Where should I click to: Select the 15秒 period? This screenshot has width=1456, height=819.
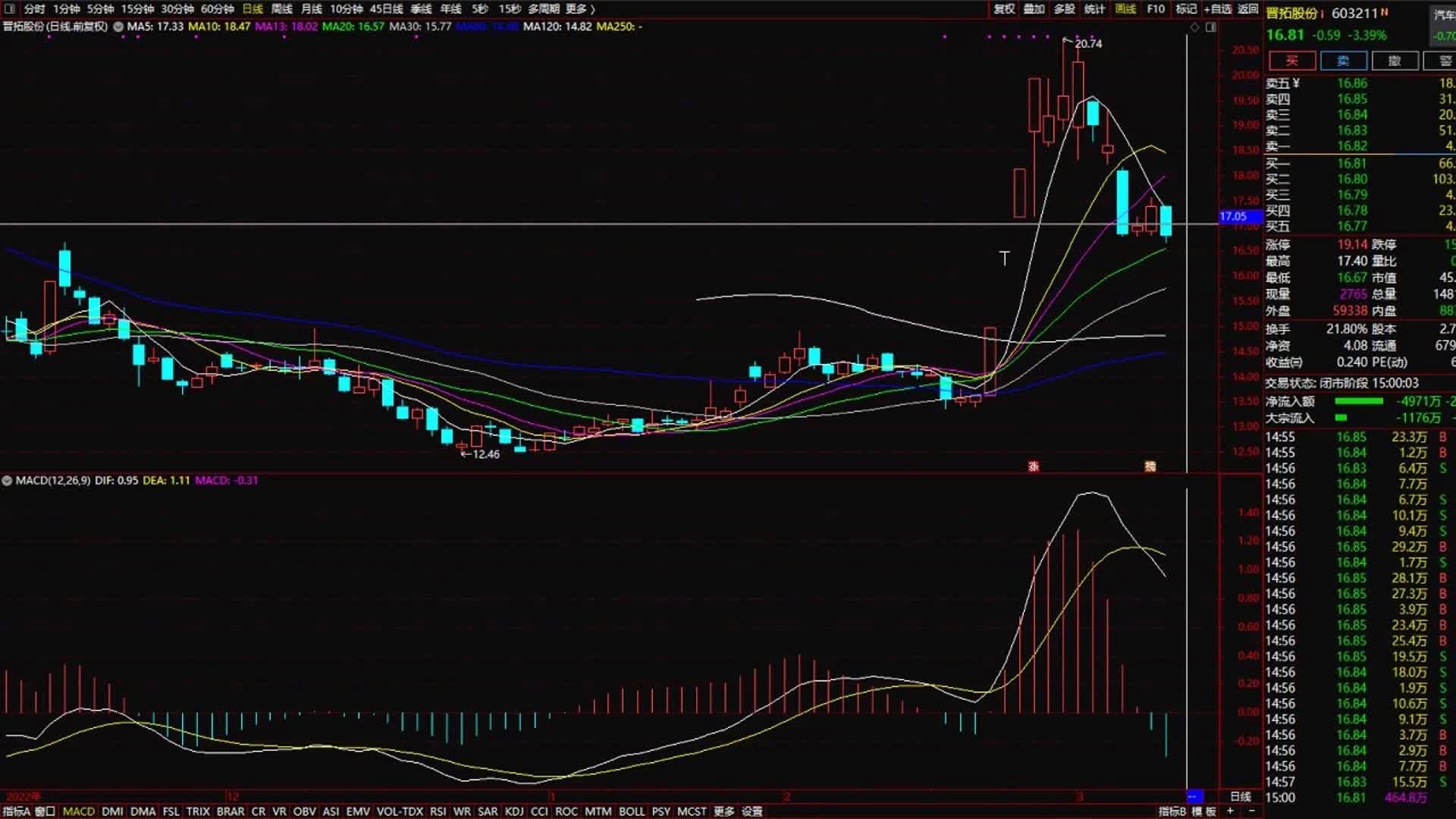click(510, 9)
